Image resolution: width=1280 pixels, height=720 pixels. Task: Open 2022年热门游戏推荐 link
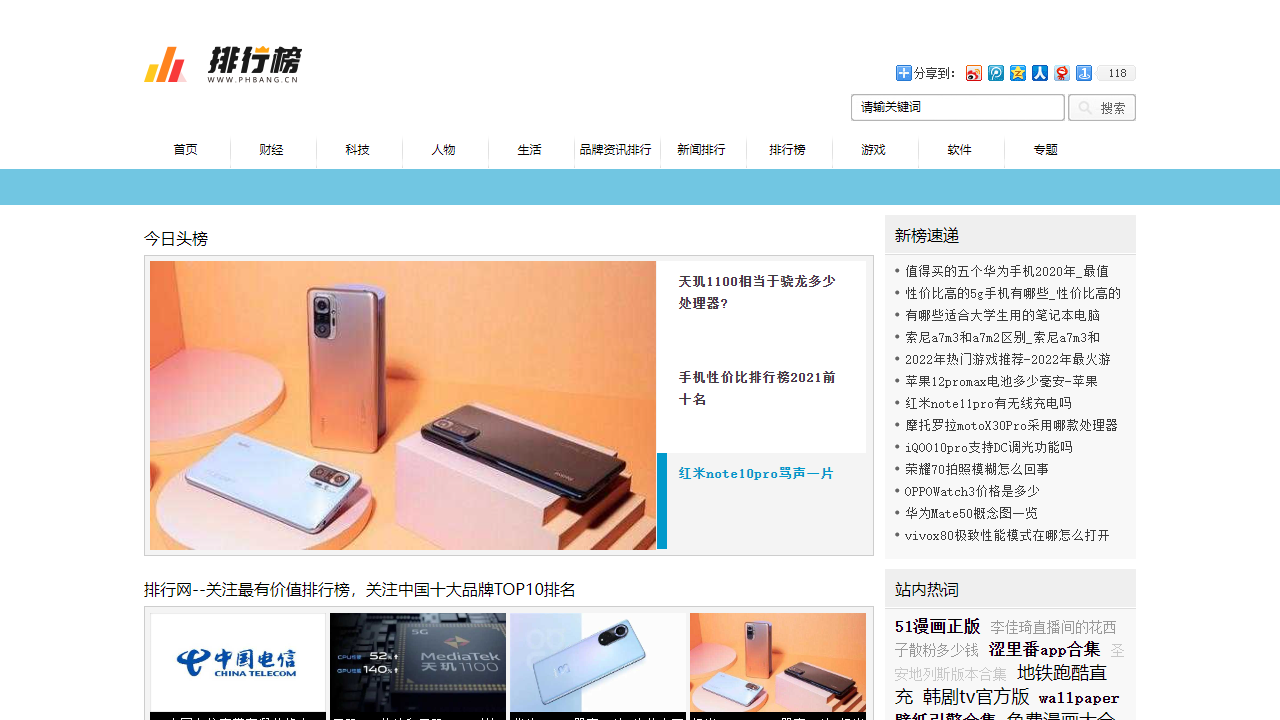(1008, 359)
